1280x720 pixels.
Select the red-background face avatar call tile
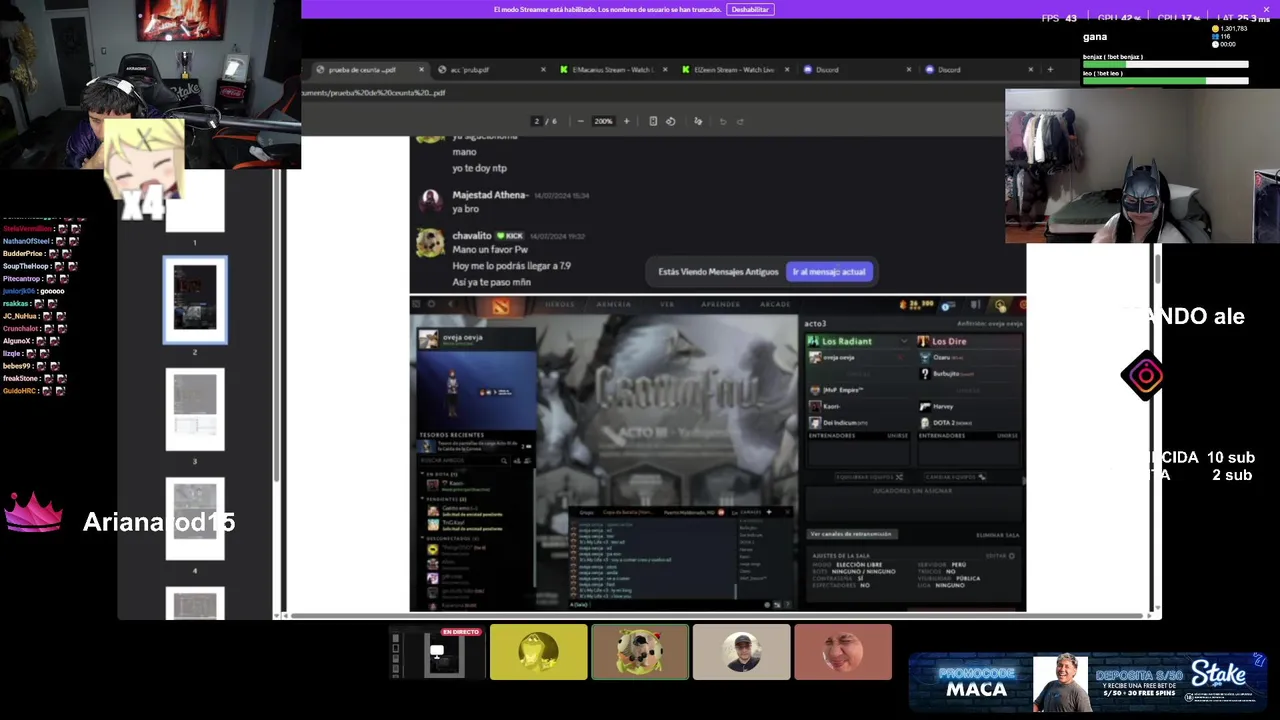click(x=843, y=652)
